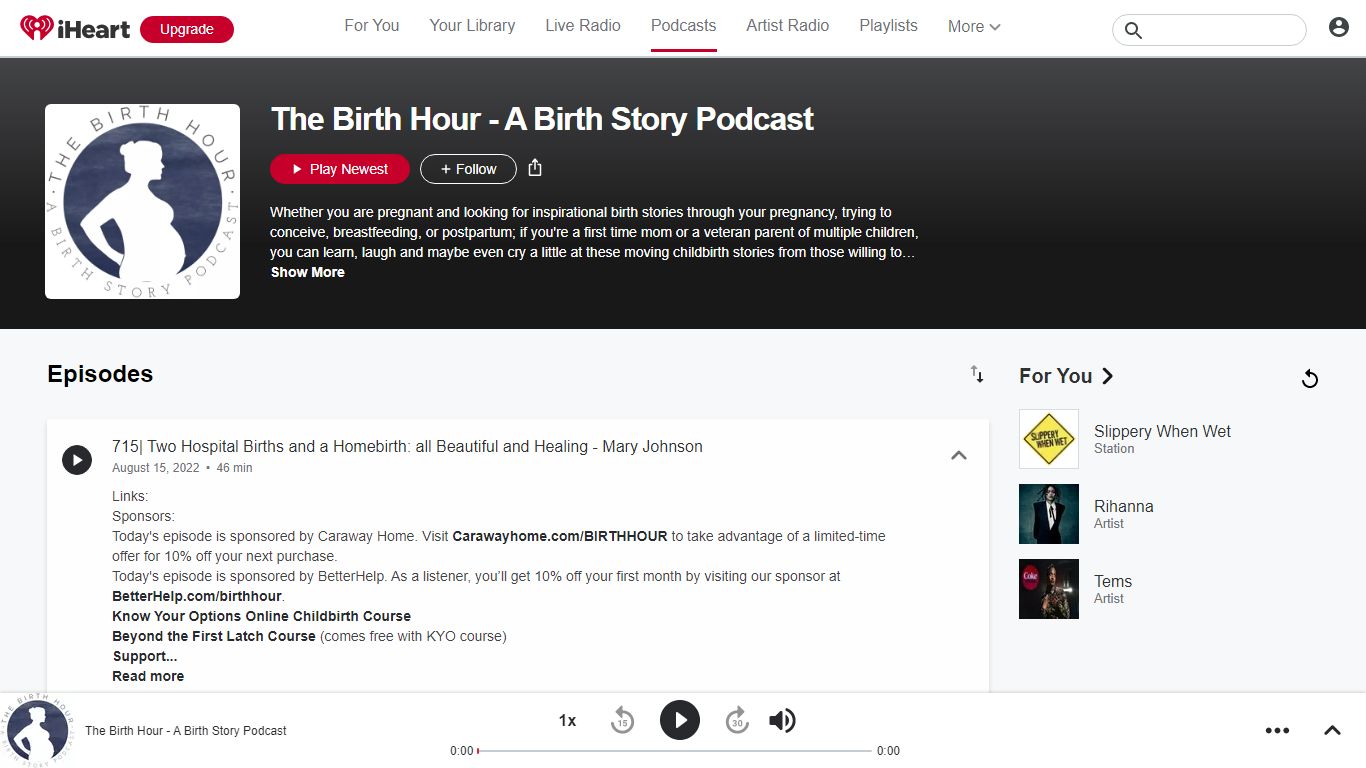Click the Slippery When Wet title

tap(1162, 431)
